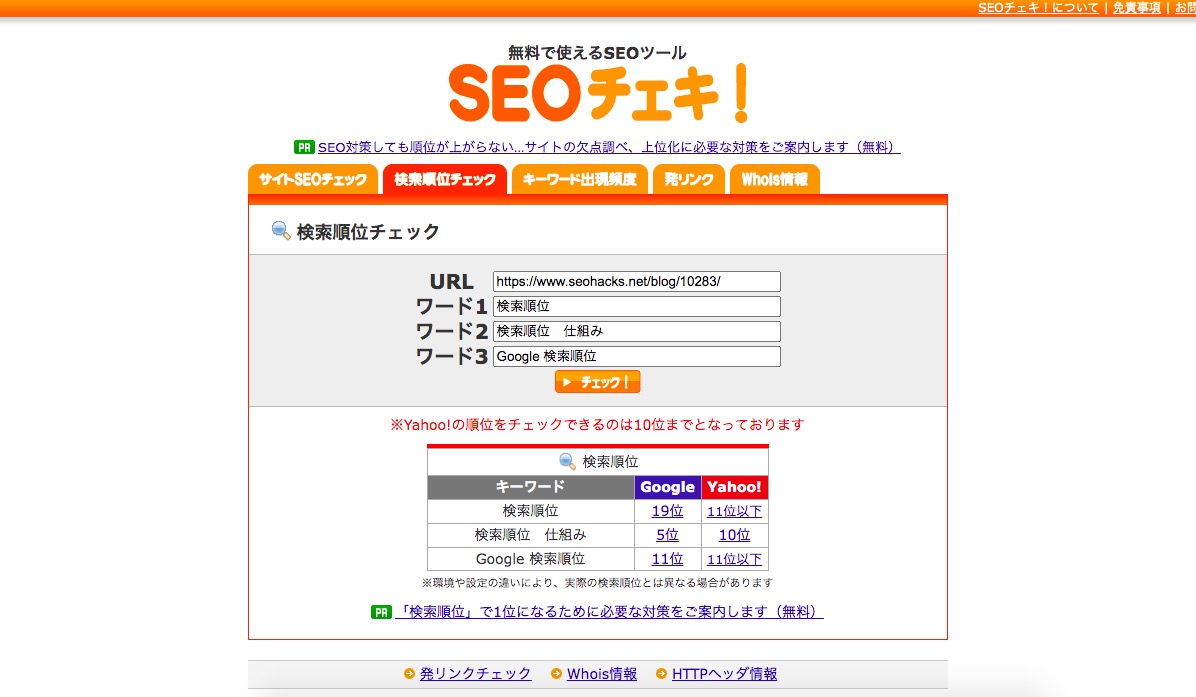Image resolution: width=1196 pixels, height=697 pixels.
Task: Click the red Yahoo! 10位 limit notice text
Action: pos(597,425)
